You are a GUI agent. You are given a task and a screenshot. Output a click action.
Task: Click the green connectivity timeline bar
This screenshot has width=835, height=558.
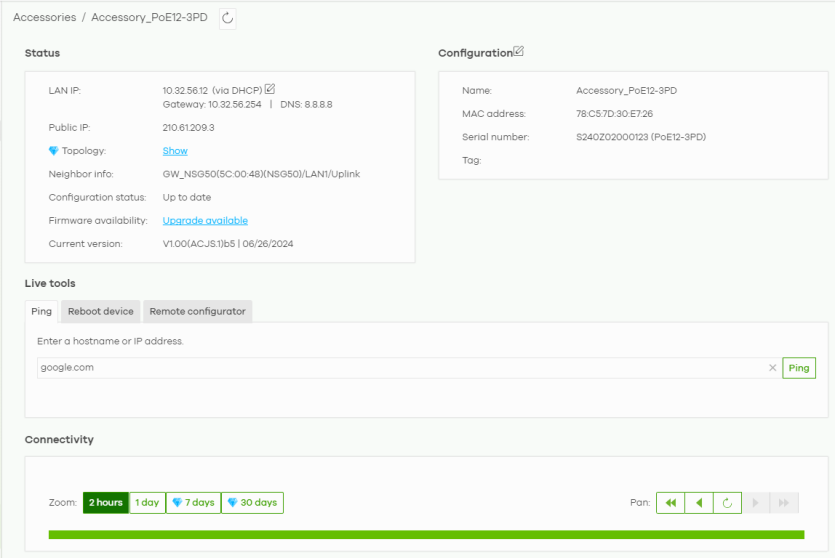(x=426, y=535)
